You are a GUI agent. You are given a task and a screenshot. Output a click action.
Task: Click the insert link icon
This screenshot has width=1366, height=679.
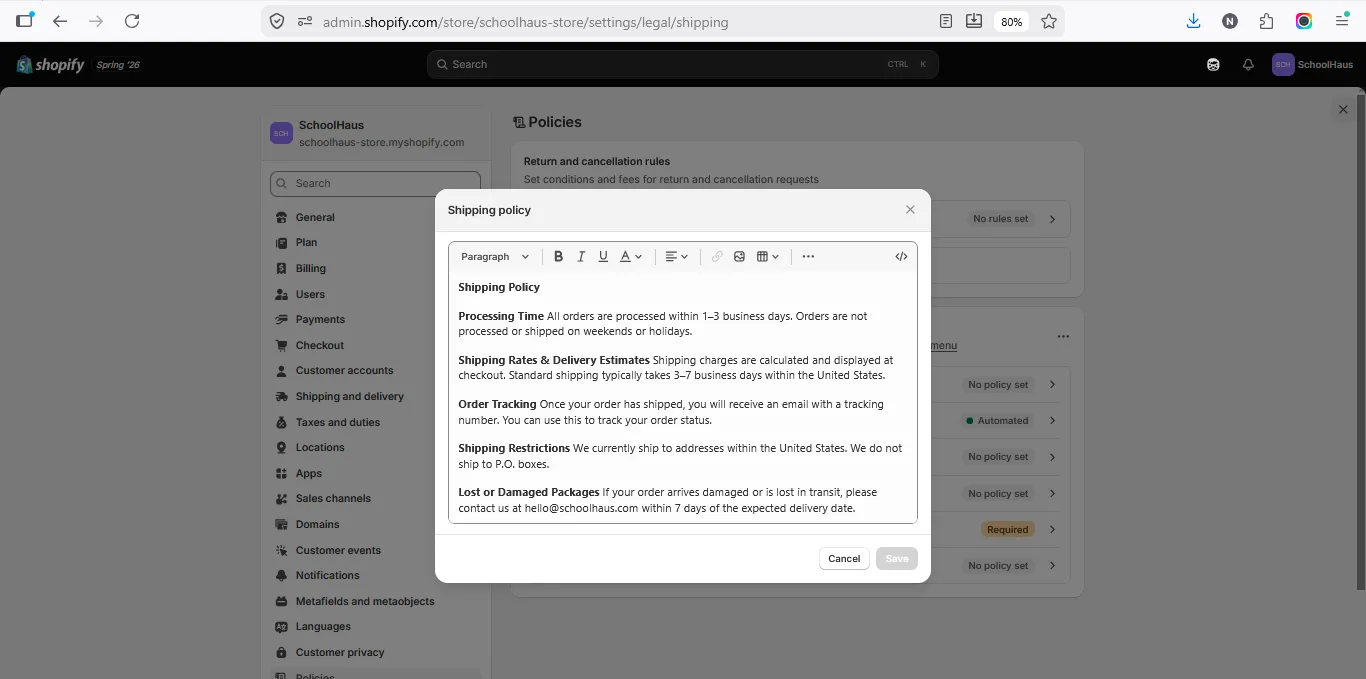point(717,257)
